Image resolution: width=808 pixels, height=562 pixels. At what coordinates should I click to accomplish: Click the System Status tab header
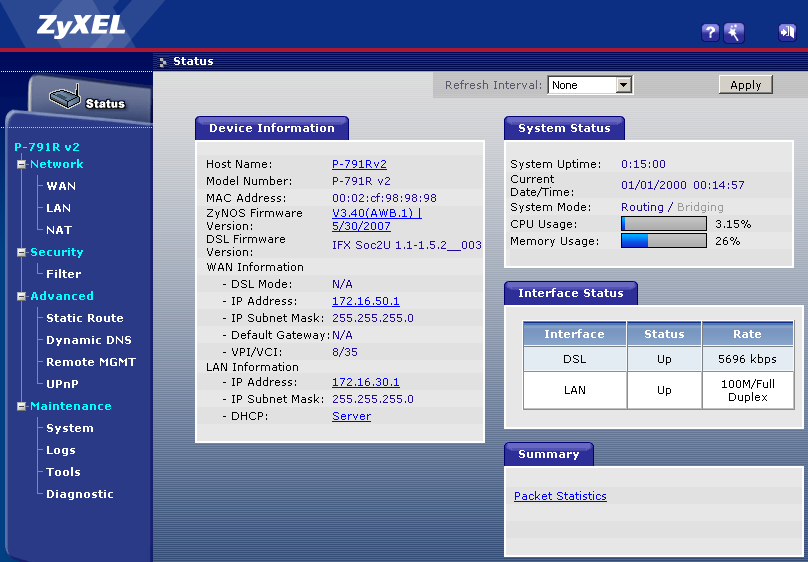(x=564, y=128)
